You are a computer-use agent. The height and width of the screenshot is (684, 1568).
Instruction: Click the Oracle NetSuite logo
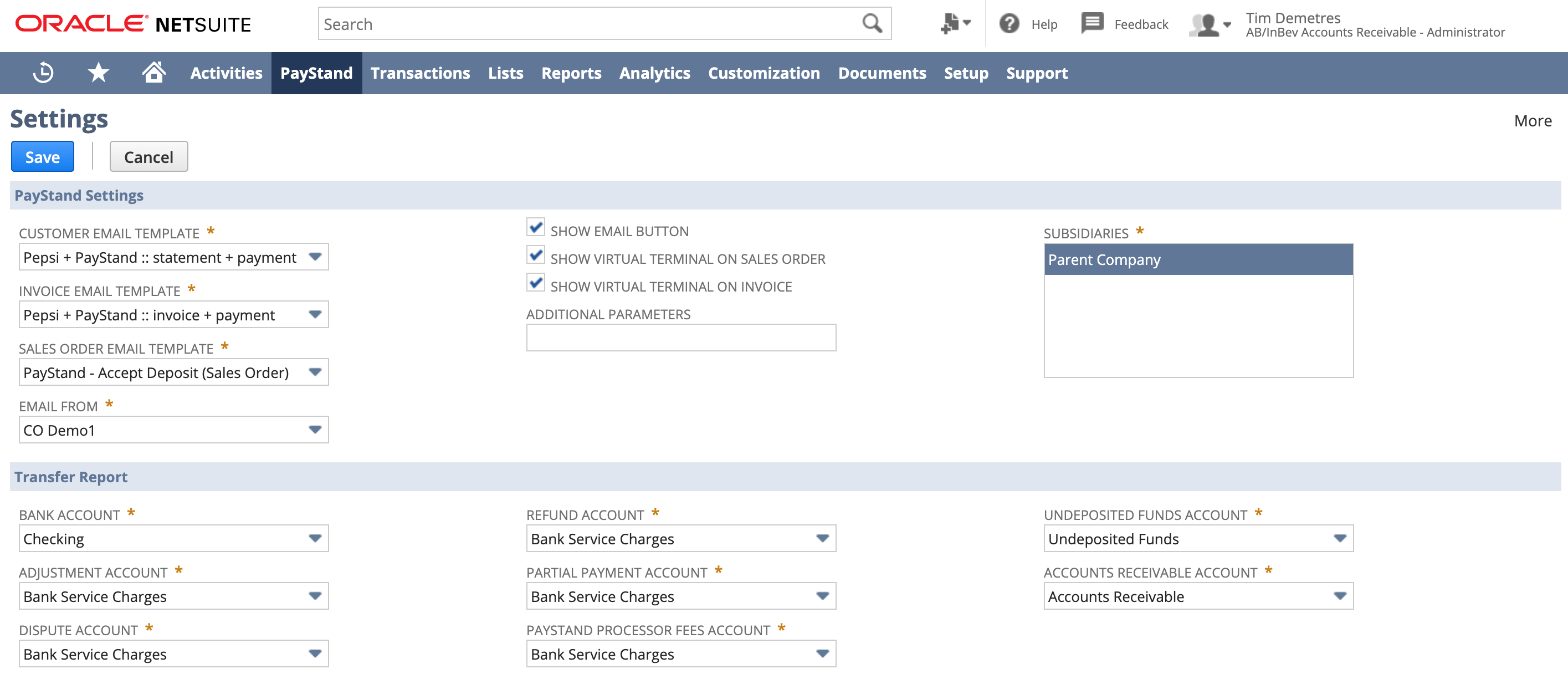tap(132, 24)
